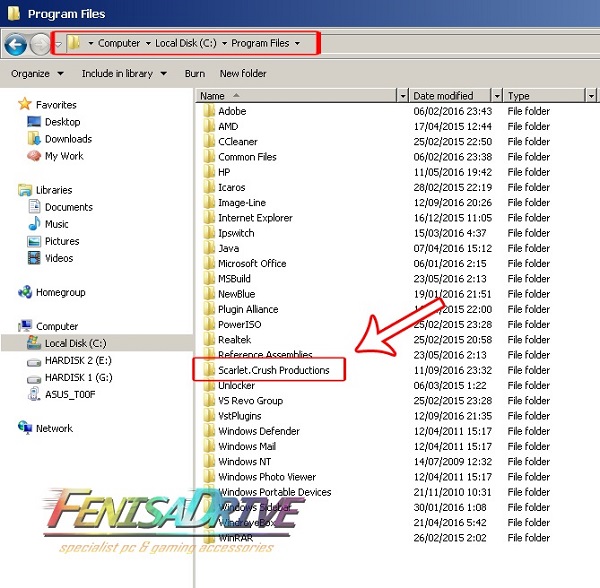The width and height of the screenshot is (600, 588).
Task: Click the Videos film strip icon
Action: coord(34,258)
